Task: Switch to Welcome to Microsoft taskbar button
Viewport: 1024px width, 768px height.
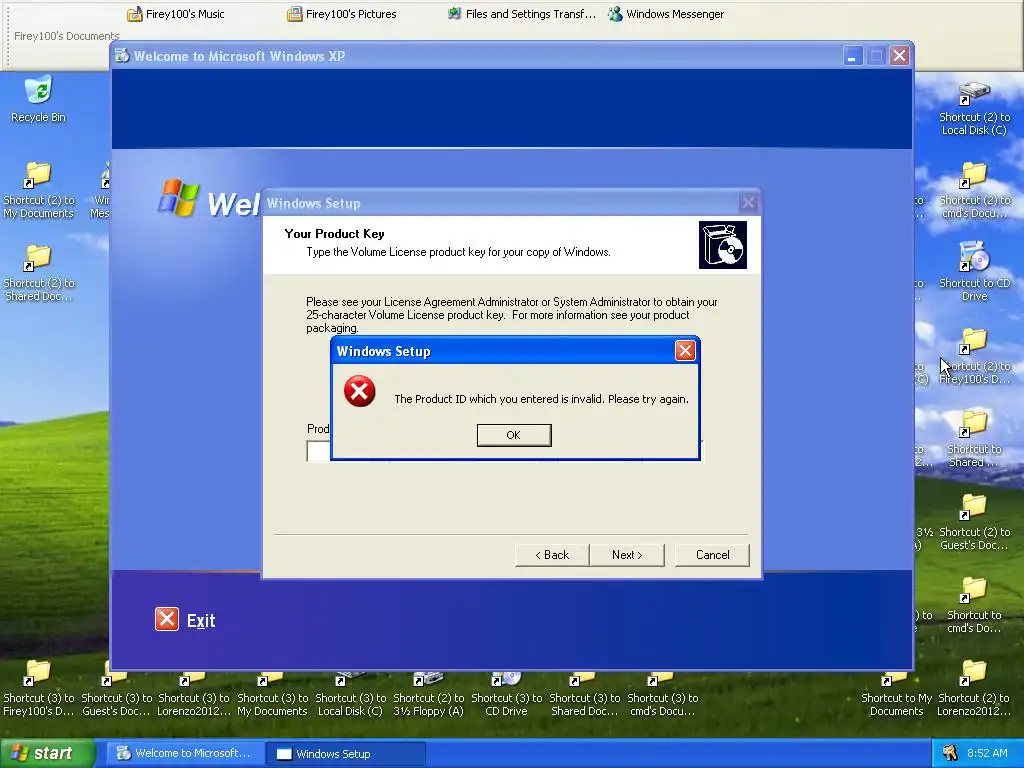Action: coord(184,753)
